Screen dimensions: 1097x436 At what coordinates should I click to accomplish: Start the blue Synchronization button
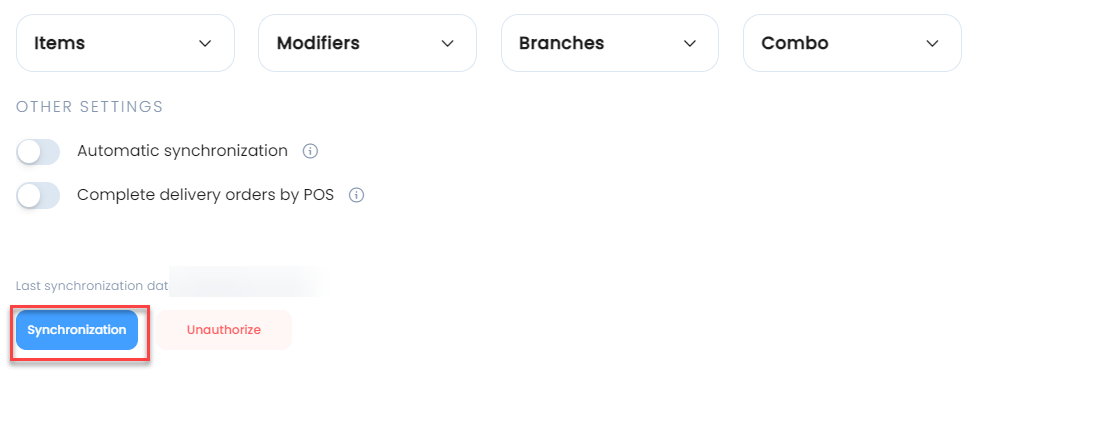(x=77, y=330)
